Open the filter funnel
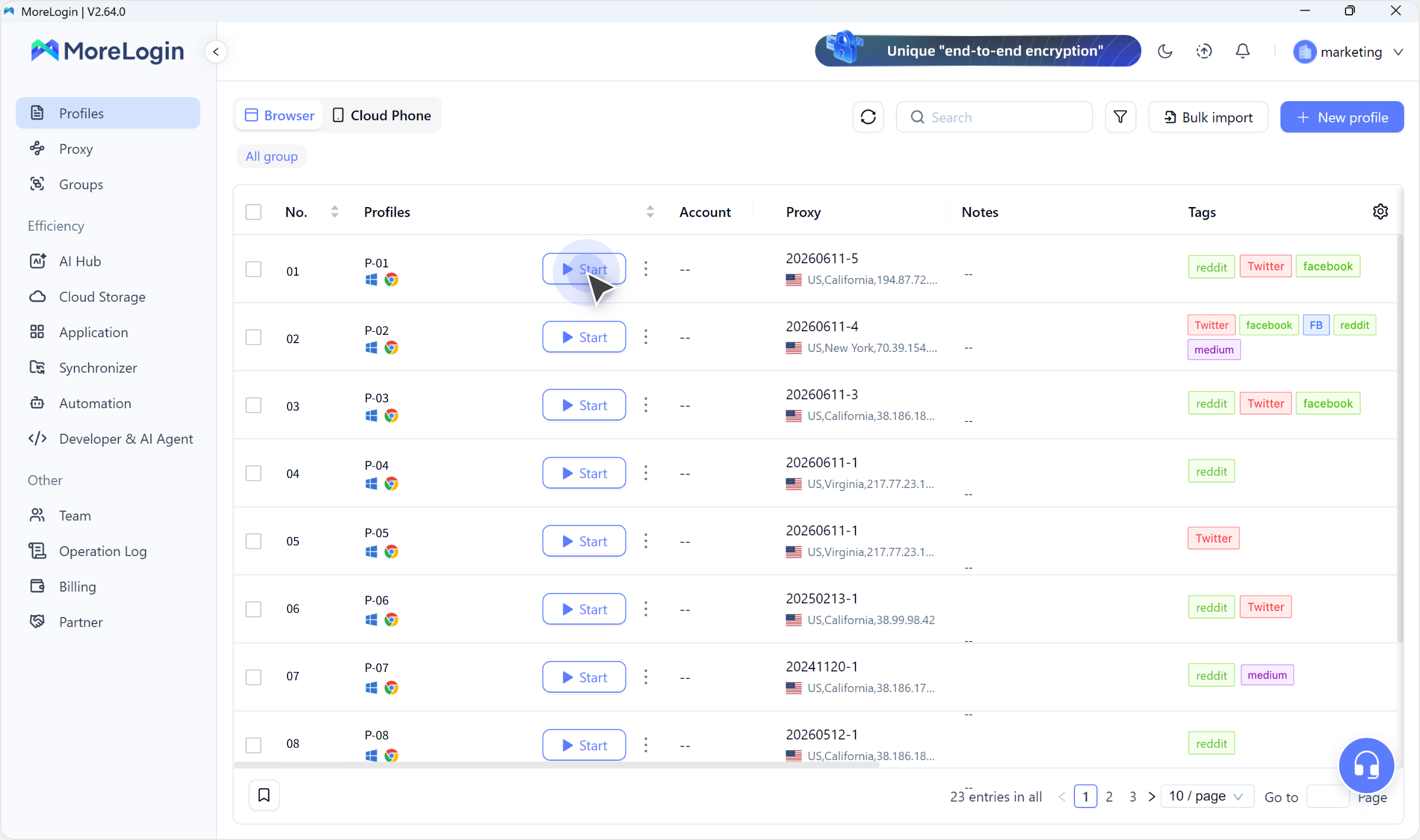 1120,117
